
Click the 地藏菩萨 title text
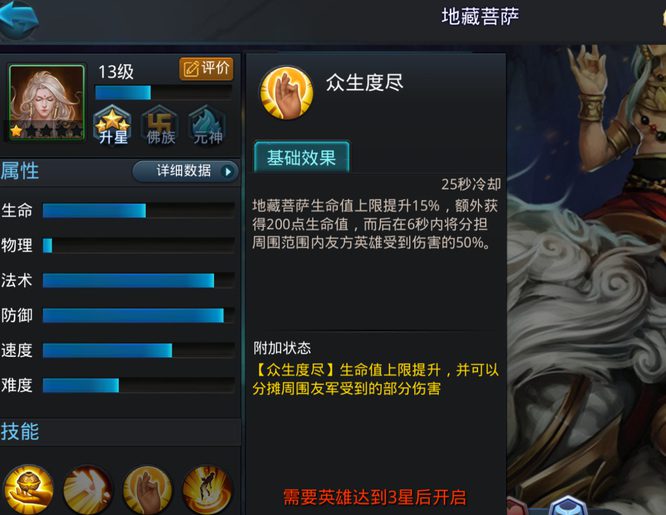(x=480, y=17)
